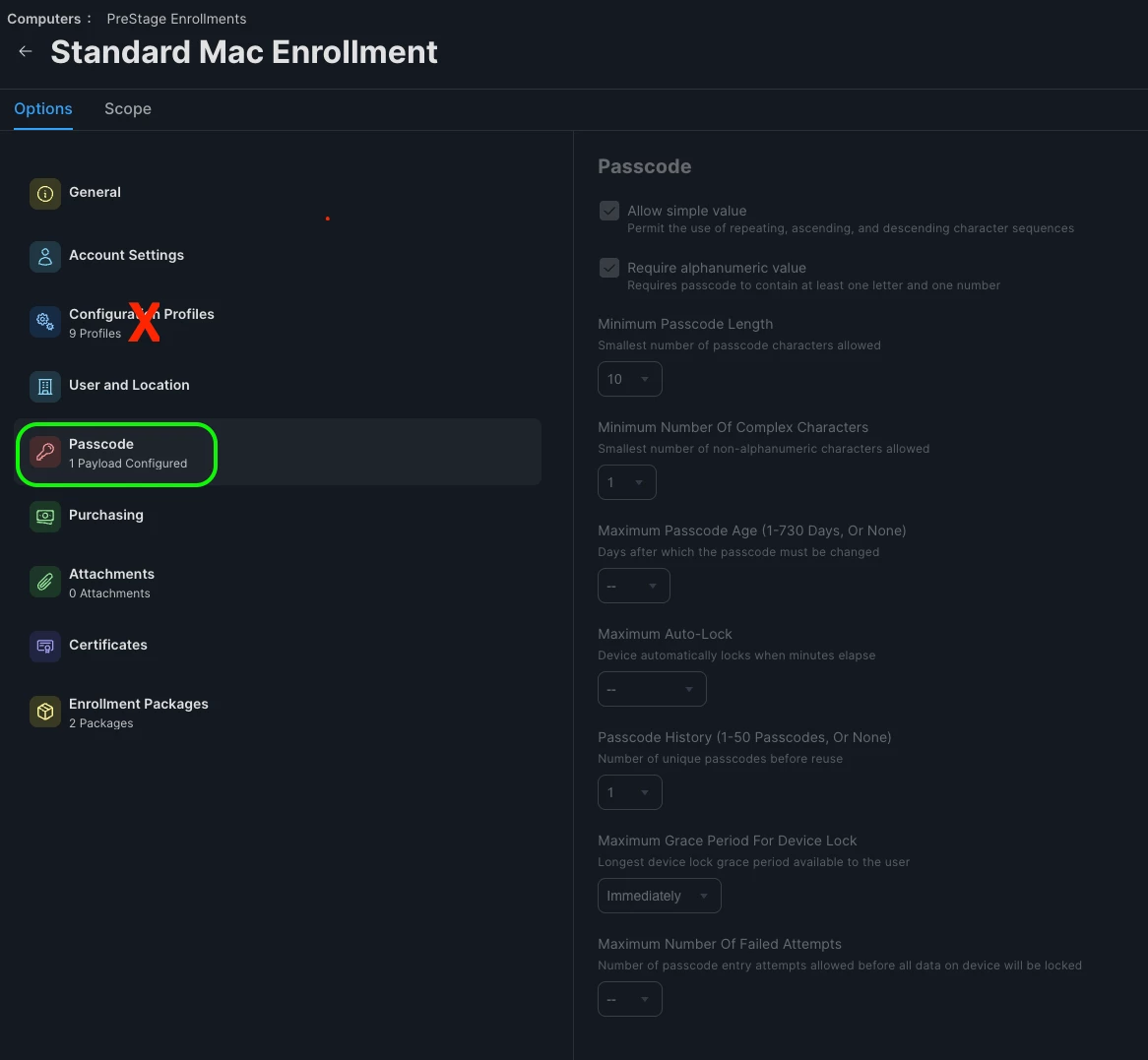Open the General section
1148x1060 pixels.
(x=278, y=193)
